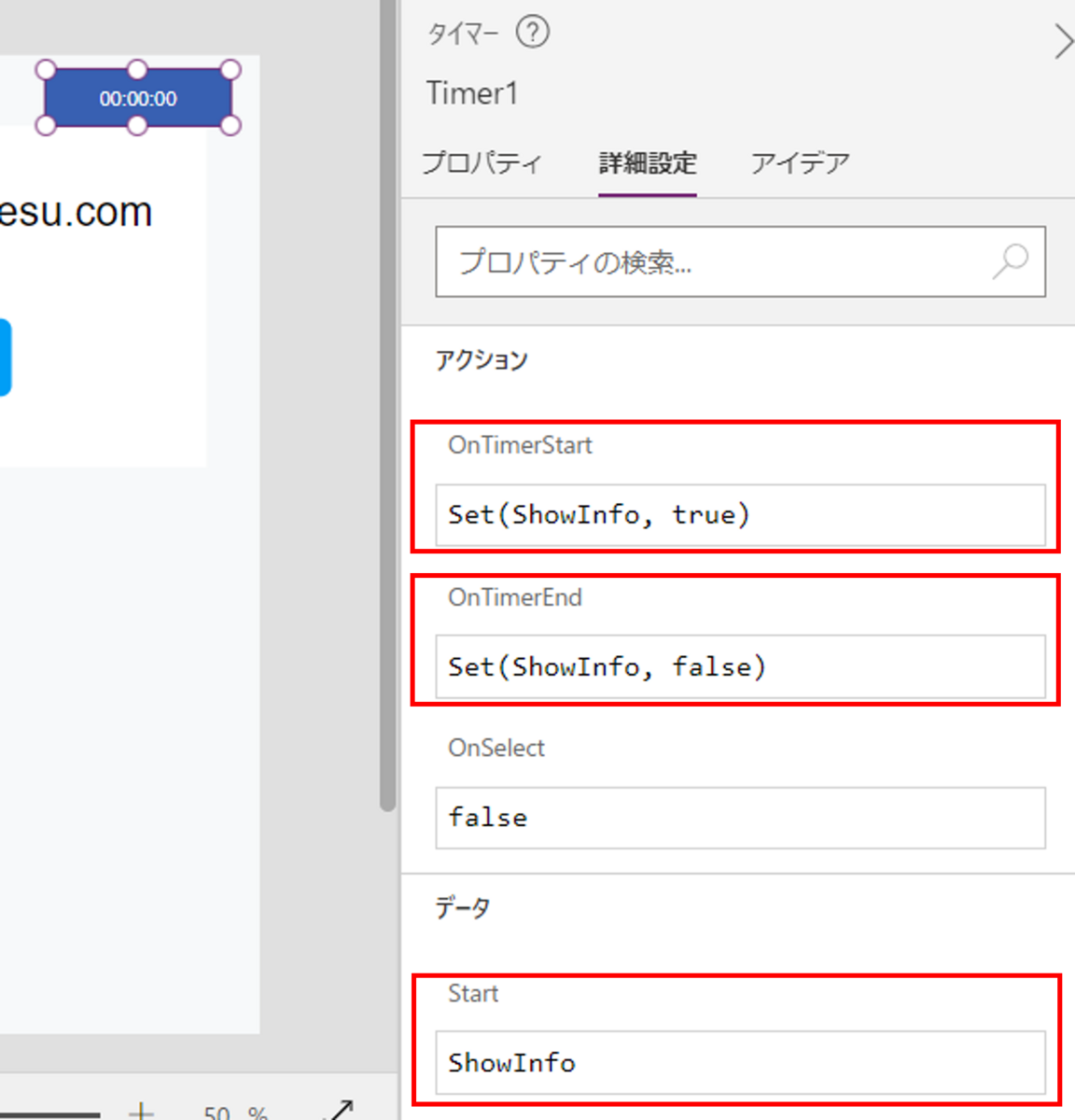Click the データ section header
The image size is (1075, 1120).
point(462,905)
